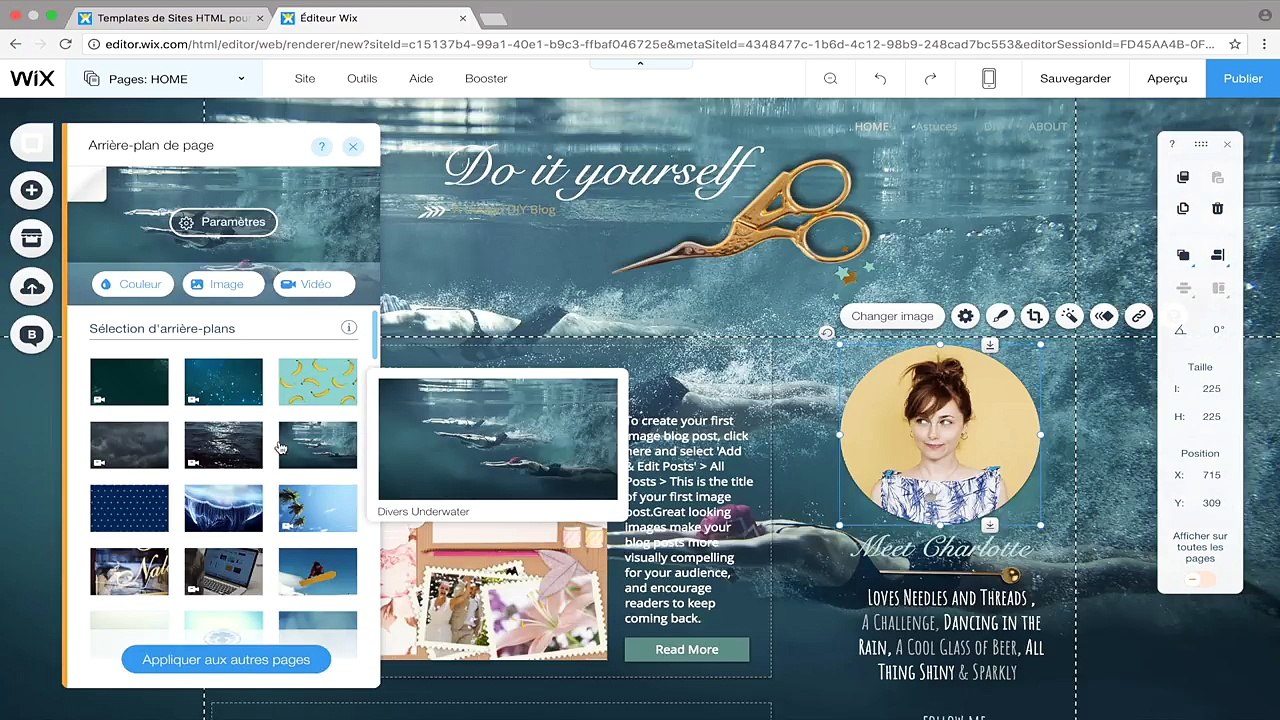1280x720 pixels.
Task: Open help in background panel
Action: click(x=321, y=146)
